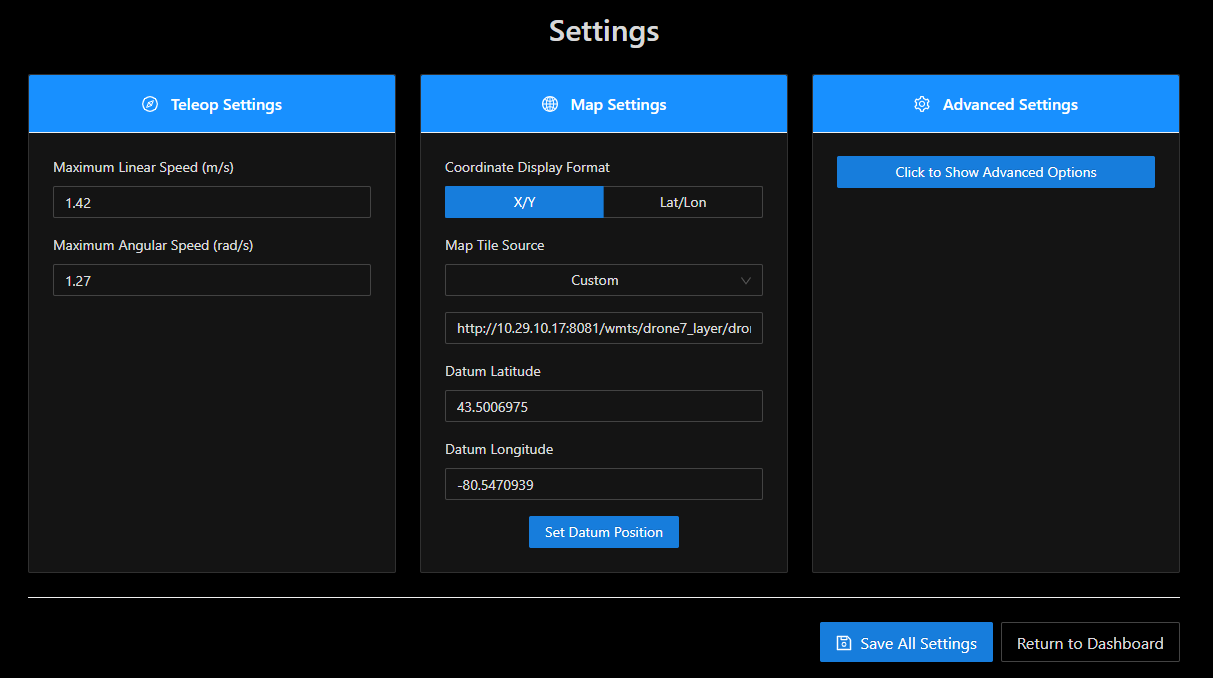This screenshot has height=678, width=1213.
Task: Edit the Datum Longitude field
Action: [603, 484]
